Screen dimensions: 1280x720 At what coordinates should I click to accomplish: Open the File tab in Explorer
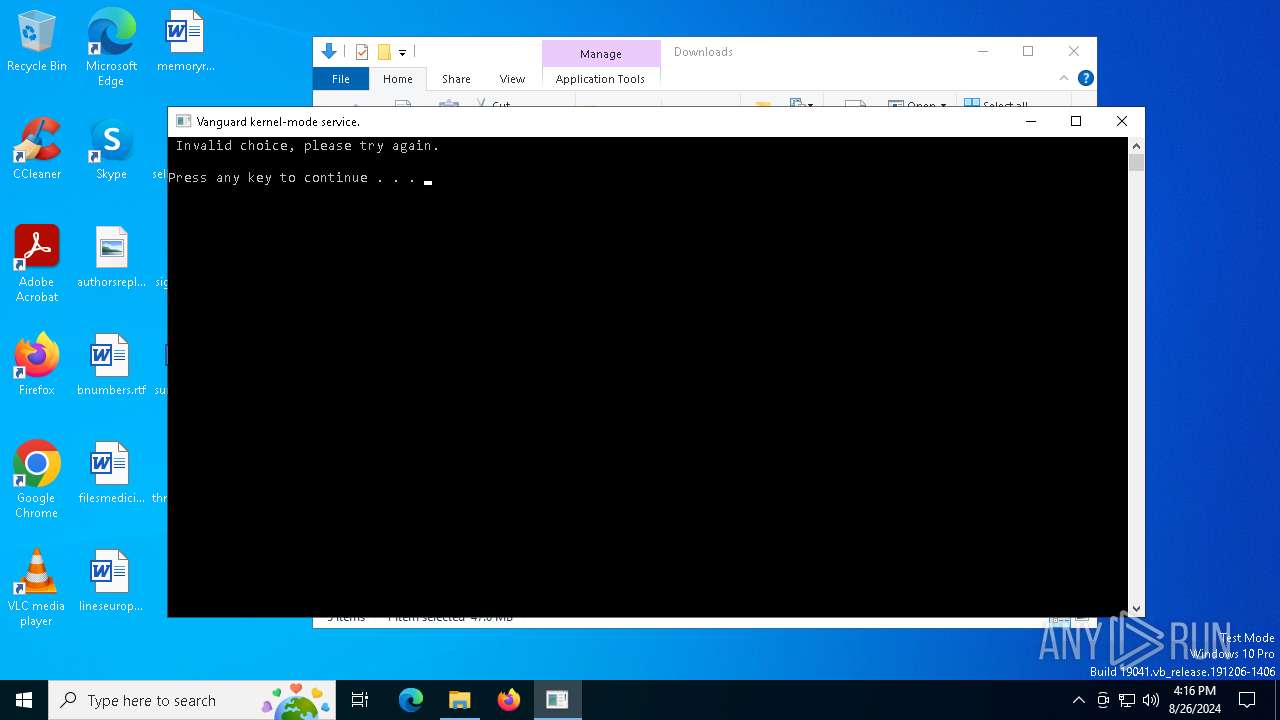click(341, 79)
